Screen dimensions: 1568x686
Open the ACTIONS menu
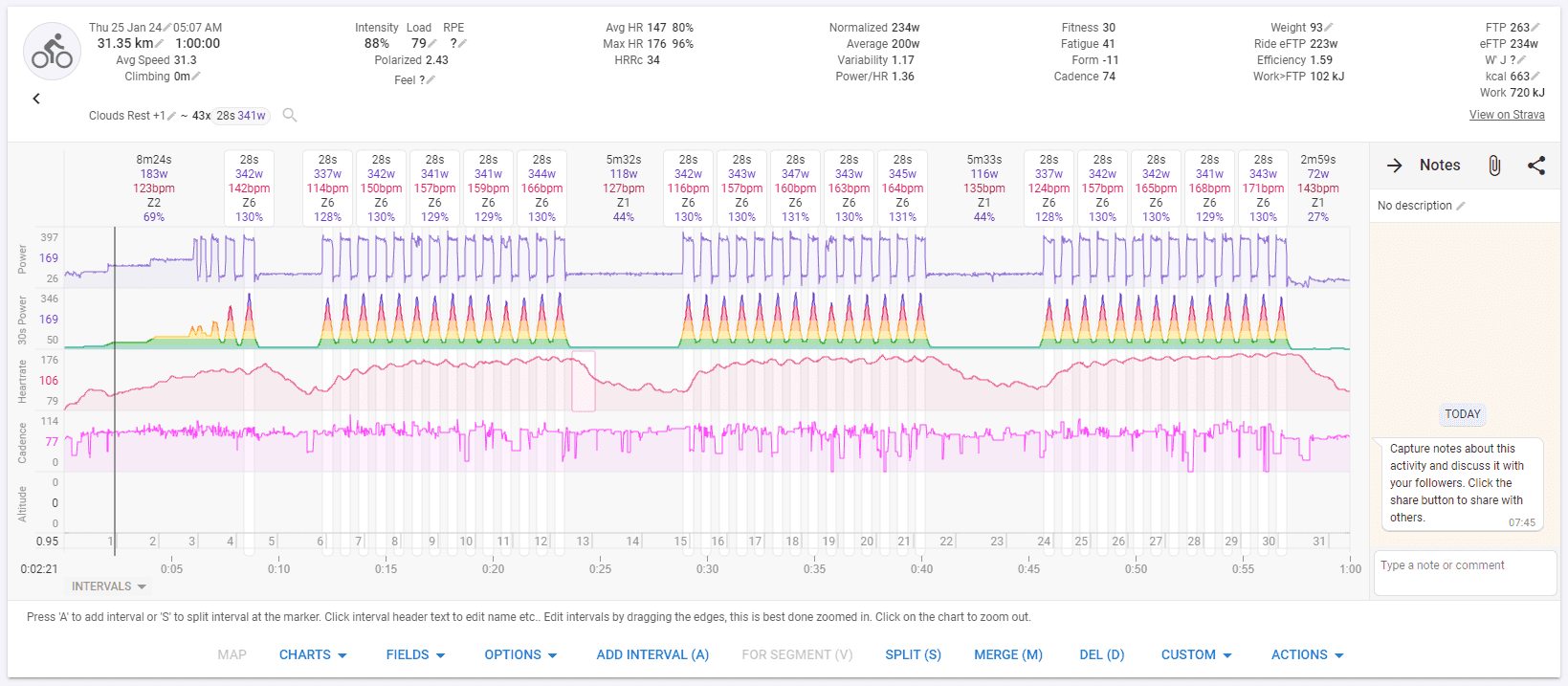[x=1307, y=654]
